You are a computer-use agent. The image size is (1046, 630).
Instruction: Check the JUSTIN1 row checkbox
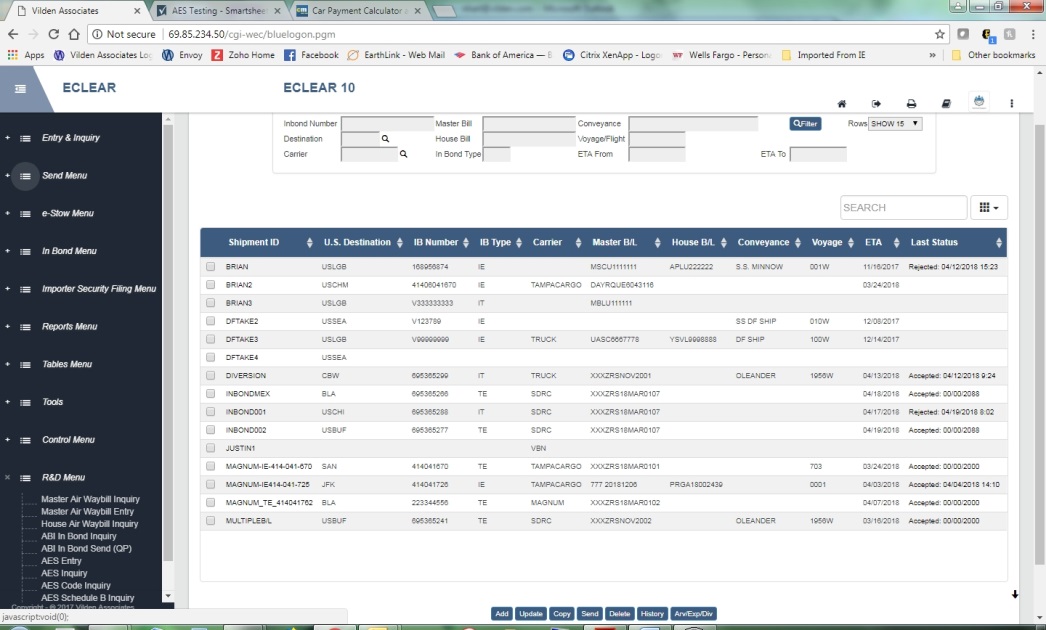click(211, 448)
